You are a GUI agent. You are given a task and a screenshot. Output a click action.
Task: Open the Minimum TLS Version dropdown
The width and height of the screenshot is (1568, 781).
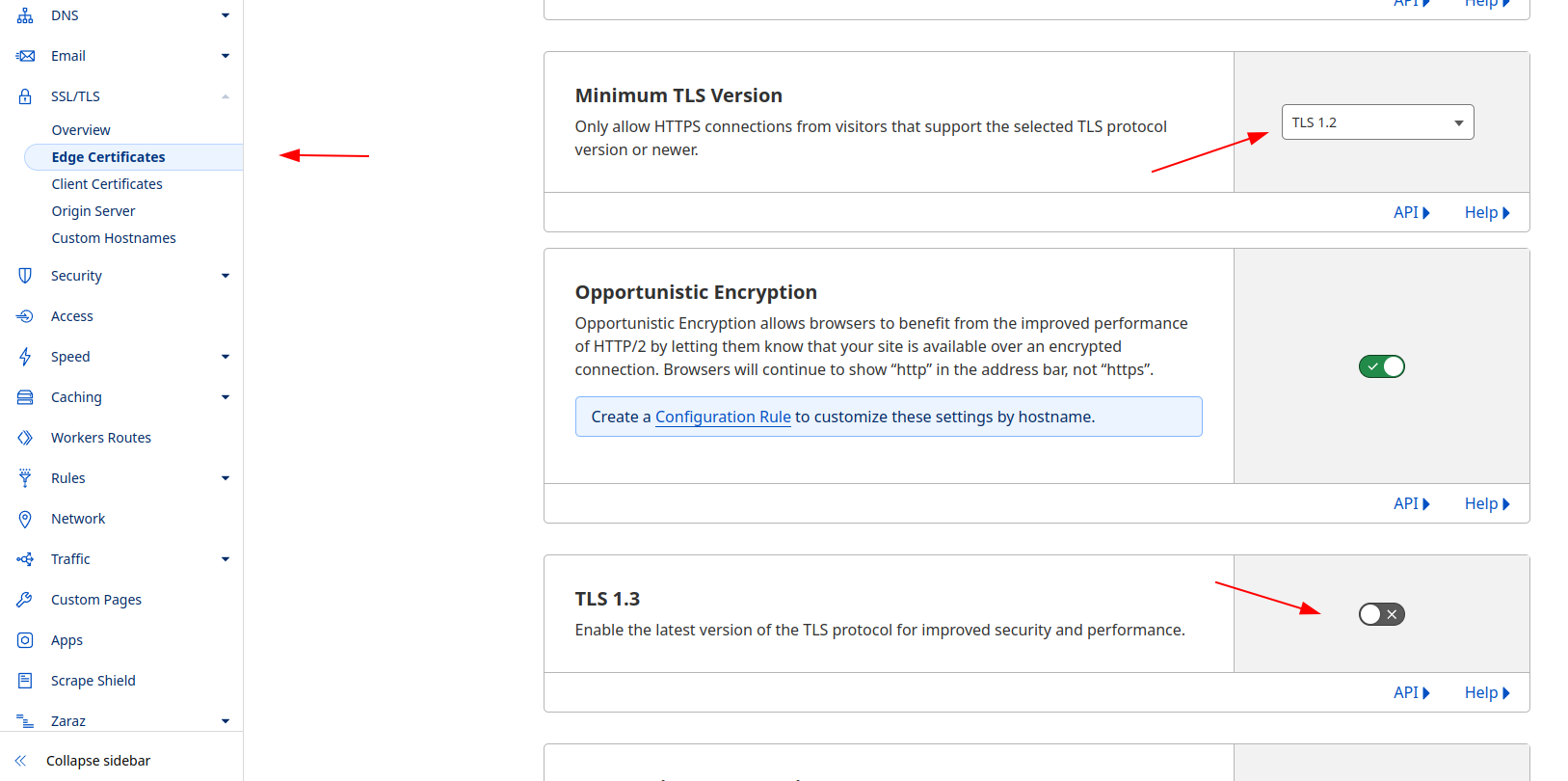[1377, 122]
